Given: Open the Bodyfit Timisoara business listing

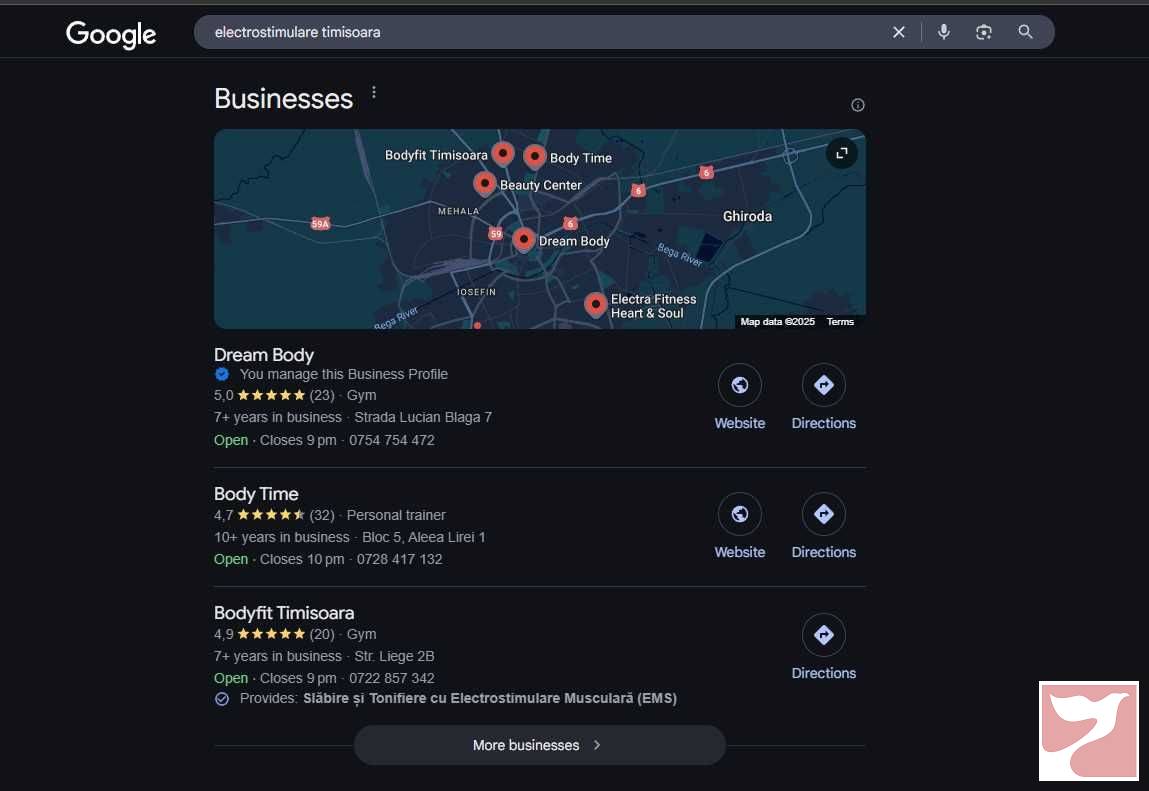Looking at the screenshot, I should (x=284, y=613).
